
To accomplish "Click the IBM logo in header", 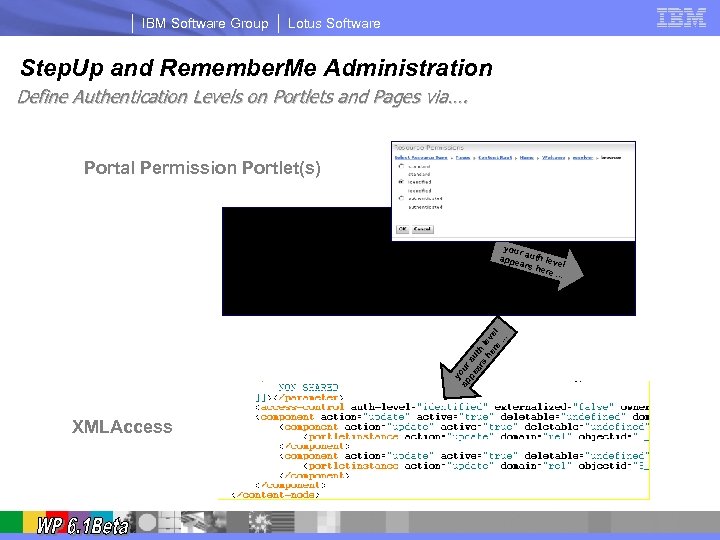I will click(x=681, y=17).
